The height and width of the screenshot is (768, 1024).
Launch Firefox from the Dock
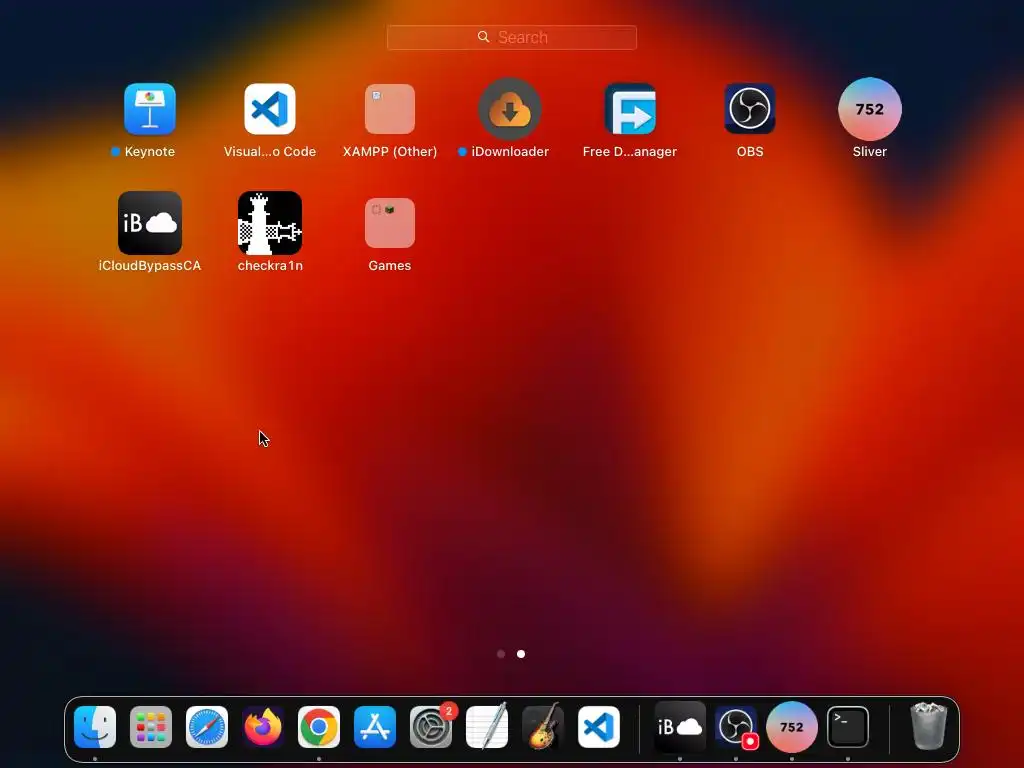click(x=263, y=726)
